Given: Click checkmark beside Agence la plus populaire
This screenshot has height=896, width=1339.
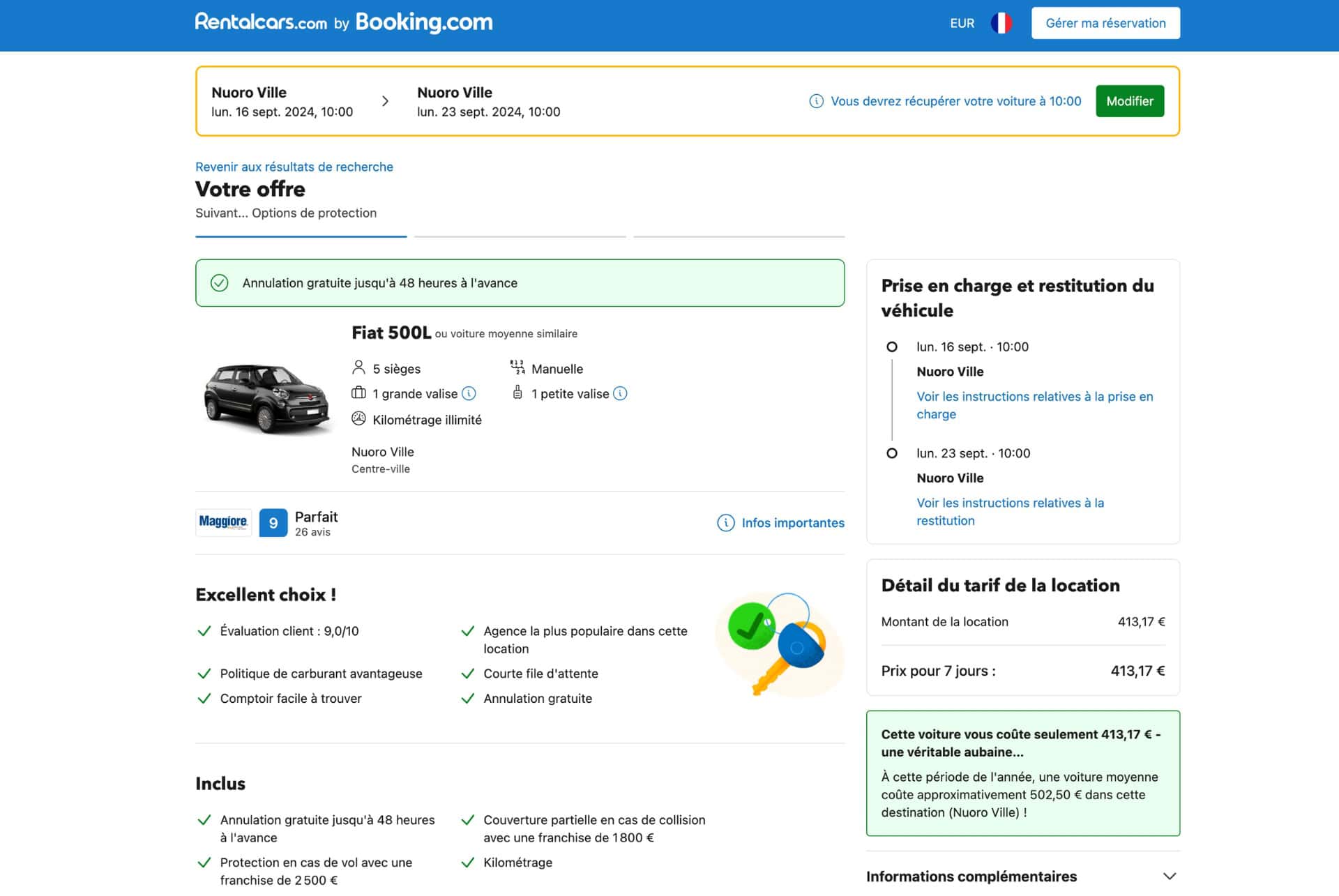Looking at the screenshot, I should point(468,631).
